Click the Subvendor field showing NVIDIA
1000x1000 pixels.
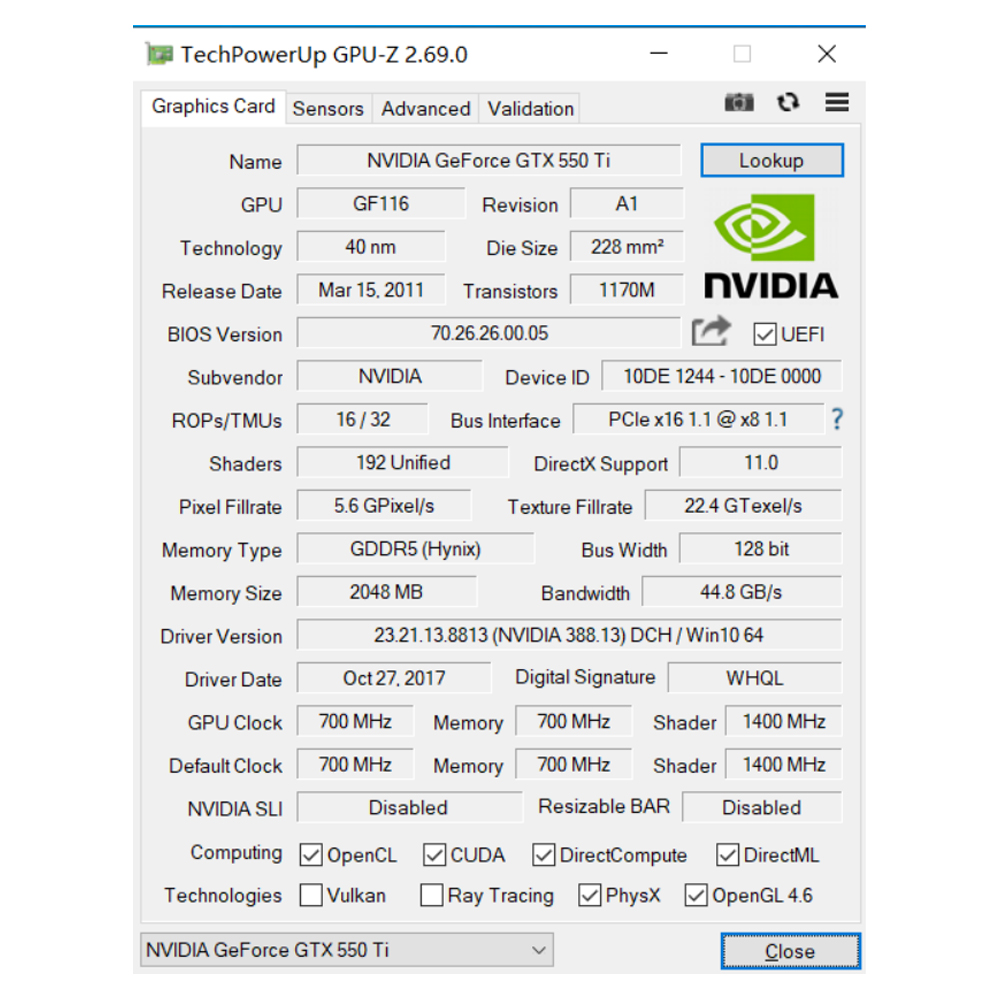click(x=390, y=376)
